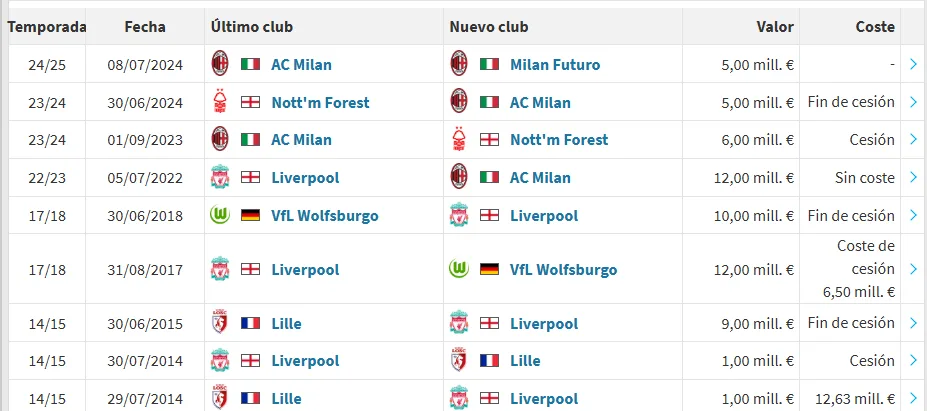Expand details arrow for 6,50 mill. loan fee
The image size is (927, 411).
point(914,270)
